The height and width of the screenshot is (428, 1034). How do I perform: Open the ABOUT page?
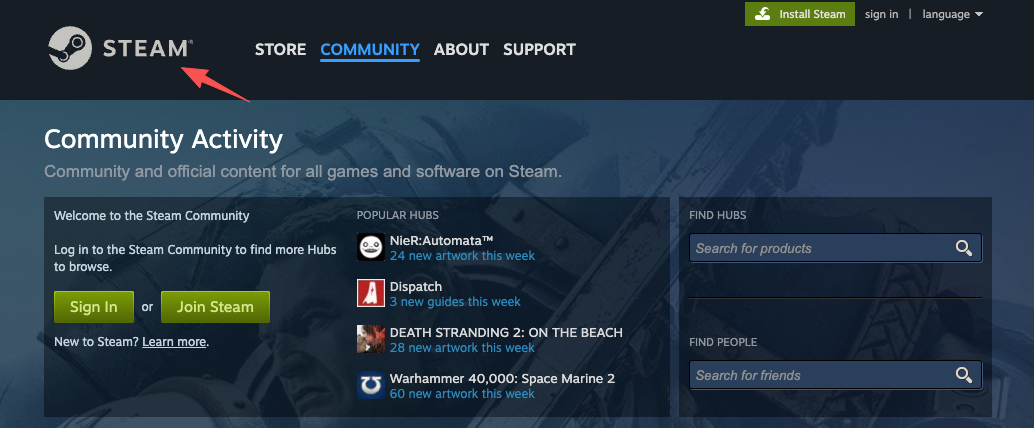click(461, 49)
